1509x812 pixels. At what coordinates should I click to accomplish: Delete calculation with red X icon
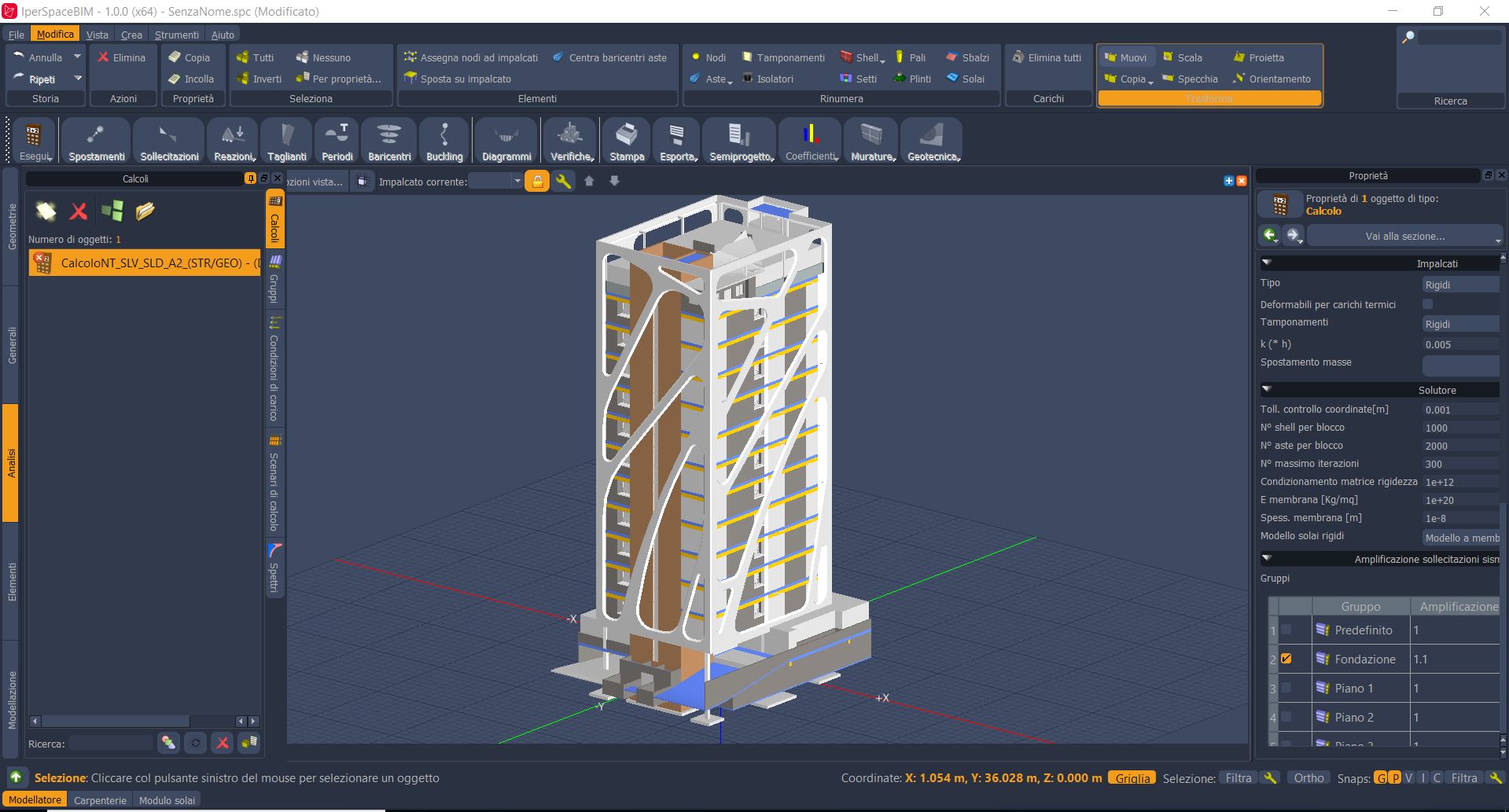click(78, 211)
